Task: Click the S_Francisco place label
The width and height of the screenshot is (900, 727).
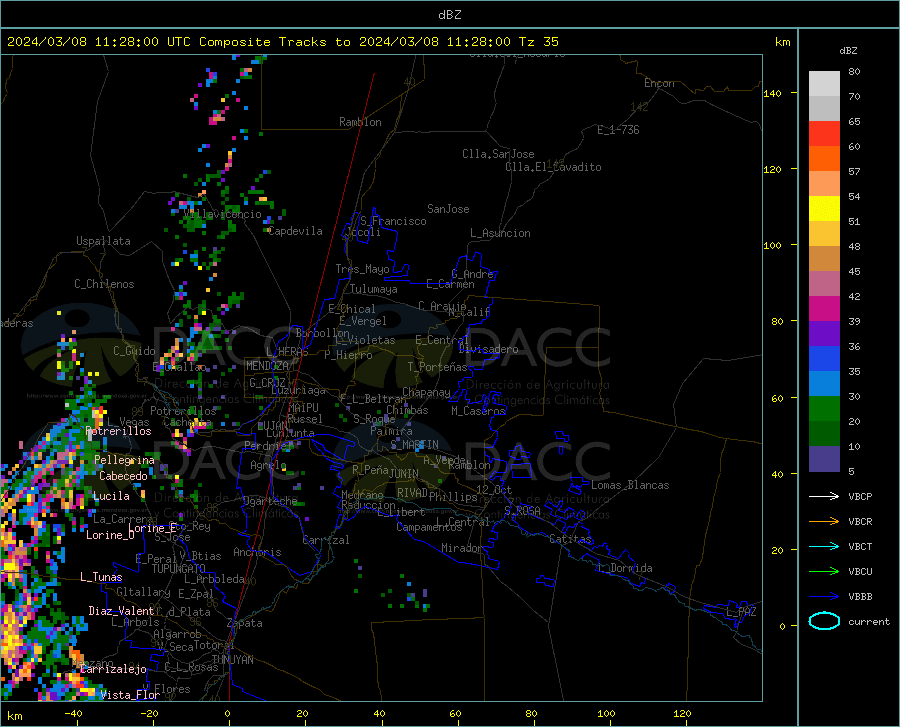Action: tap(393, 221)
